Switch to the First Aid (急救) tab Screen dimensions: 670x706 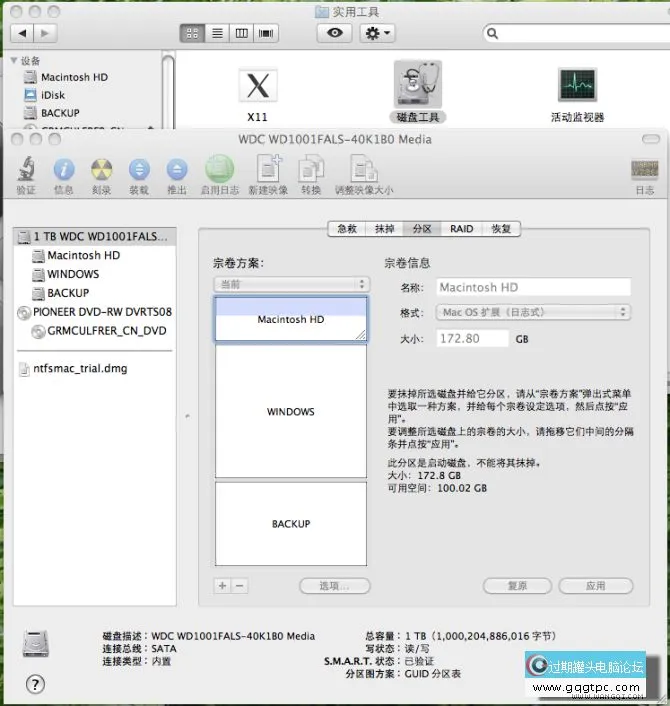coord(347,229)
